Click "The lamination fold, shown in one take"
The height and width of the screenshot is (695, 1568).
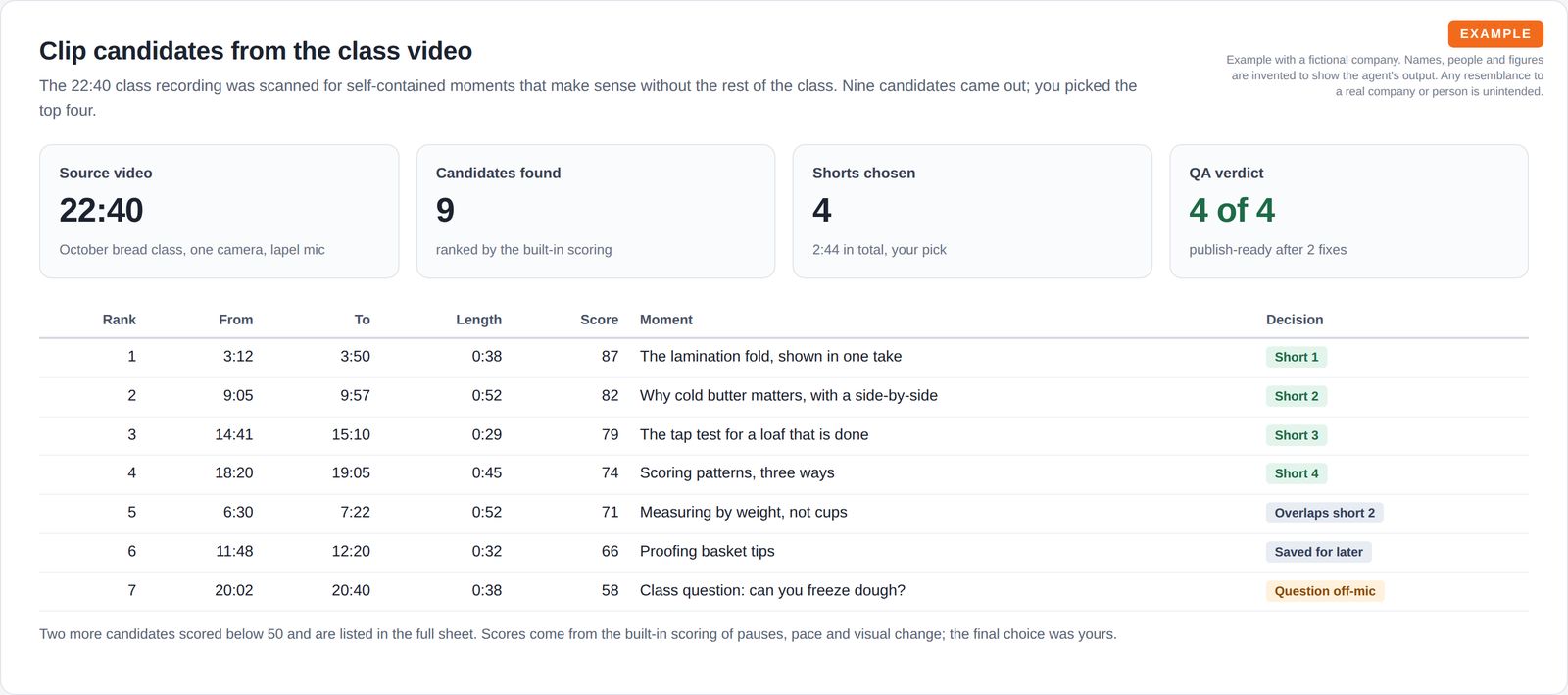[771, 357]
